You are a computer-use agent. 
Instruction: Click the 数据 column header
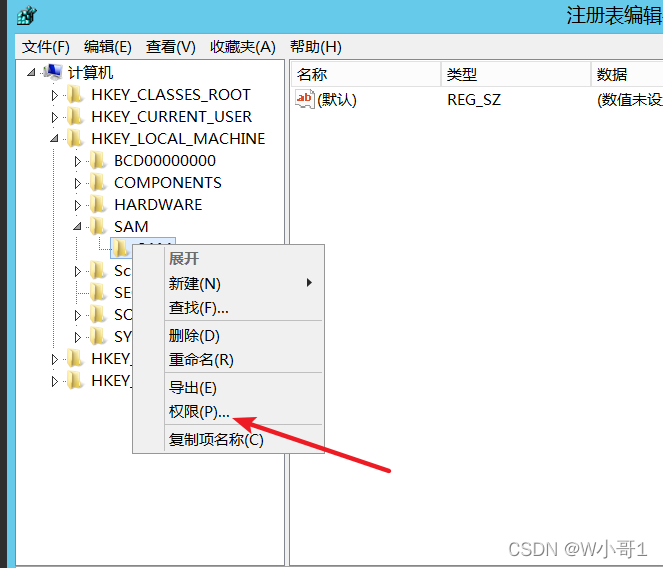coord(627,74)
